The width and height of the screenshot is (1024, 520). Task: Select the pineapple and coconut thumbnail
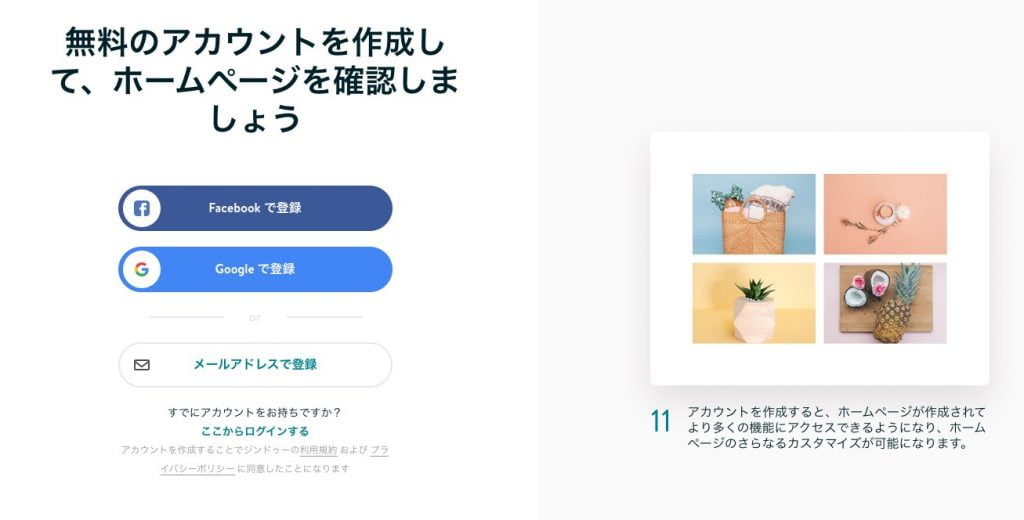(x=885, y=303)
